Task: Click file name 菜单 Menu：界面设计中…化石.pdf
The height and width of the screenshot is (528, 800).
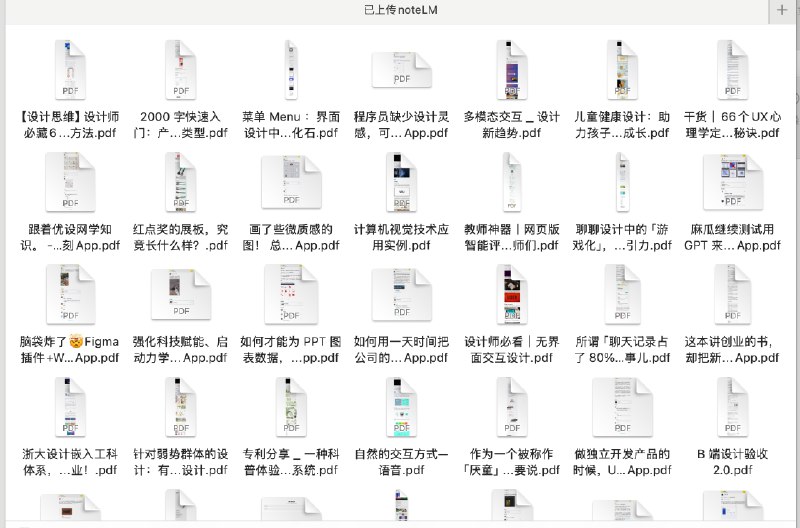Action: tap(291, 124)
